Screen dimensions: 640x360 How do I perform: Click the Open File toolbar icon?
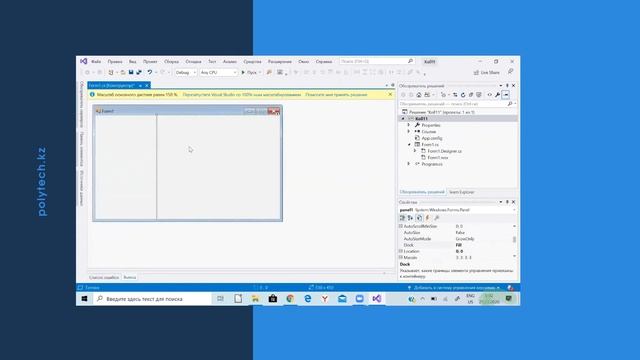tap(122, 72)
